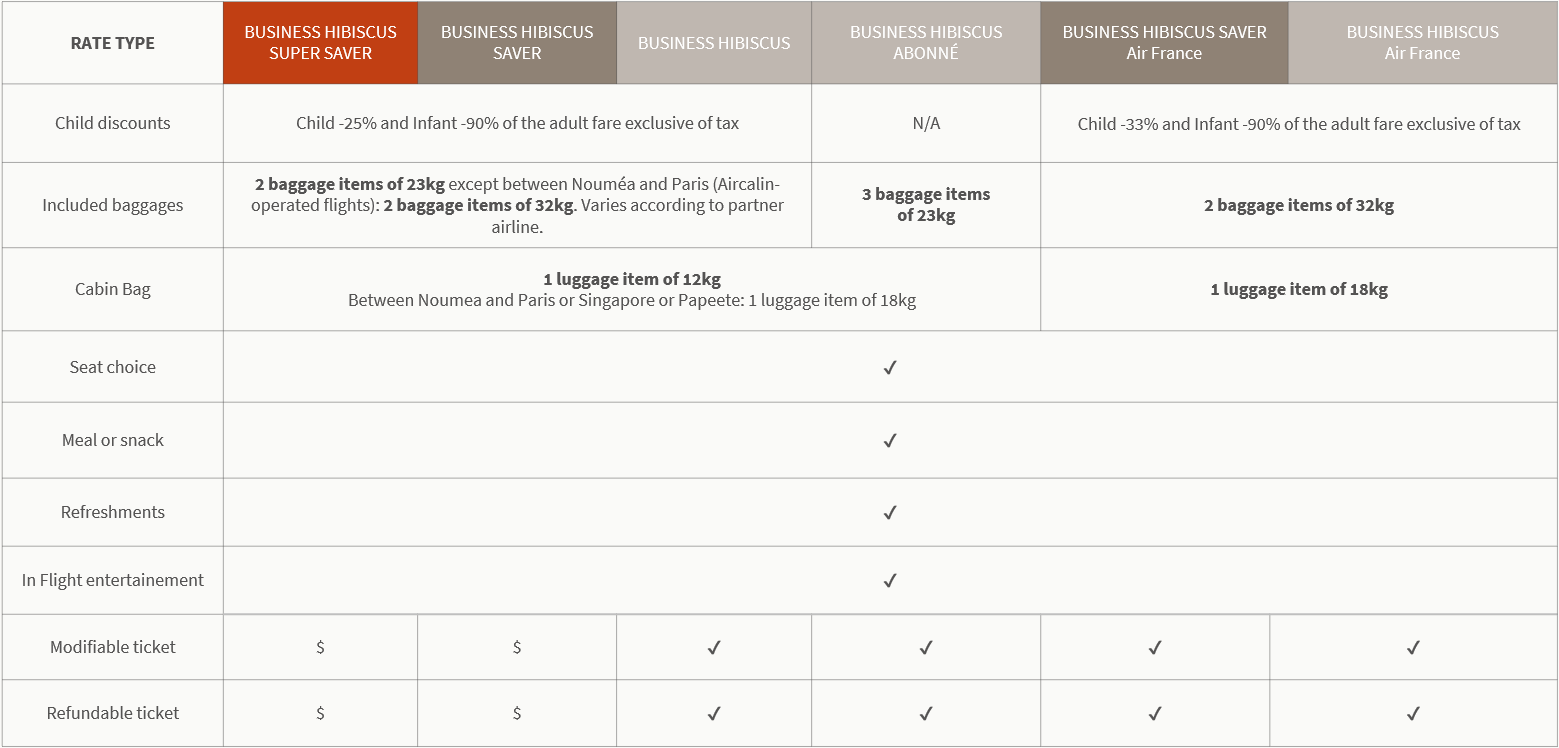Click the Child -33% discount text

(1298, 124)
